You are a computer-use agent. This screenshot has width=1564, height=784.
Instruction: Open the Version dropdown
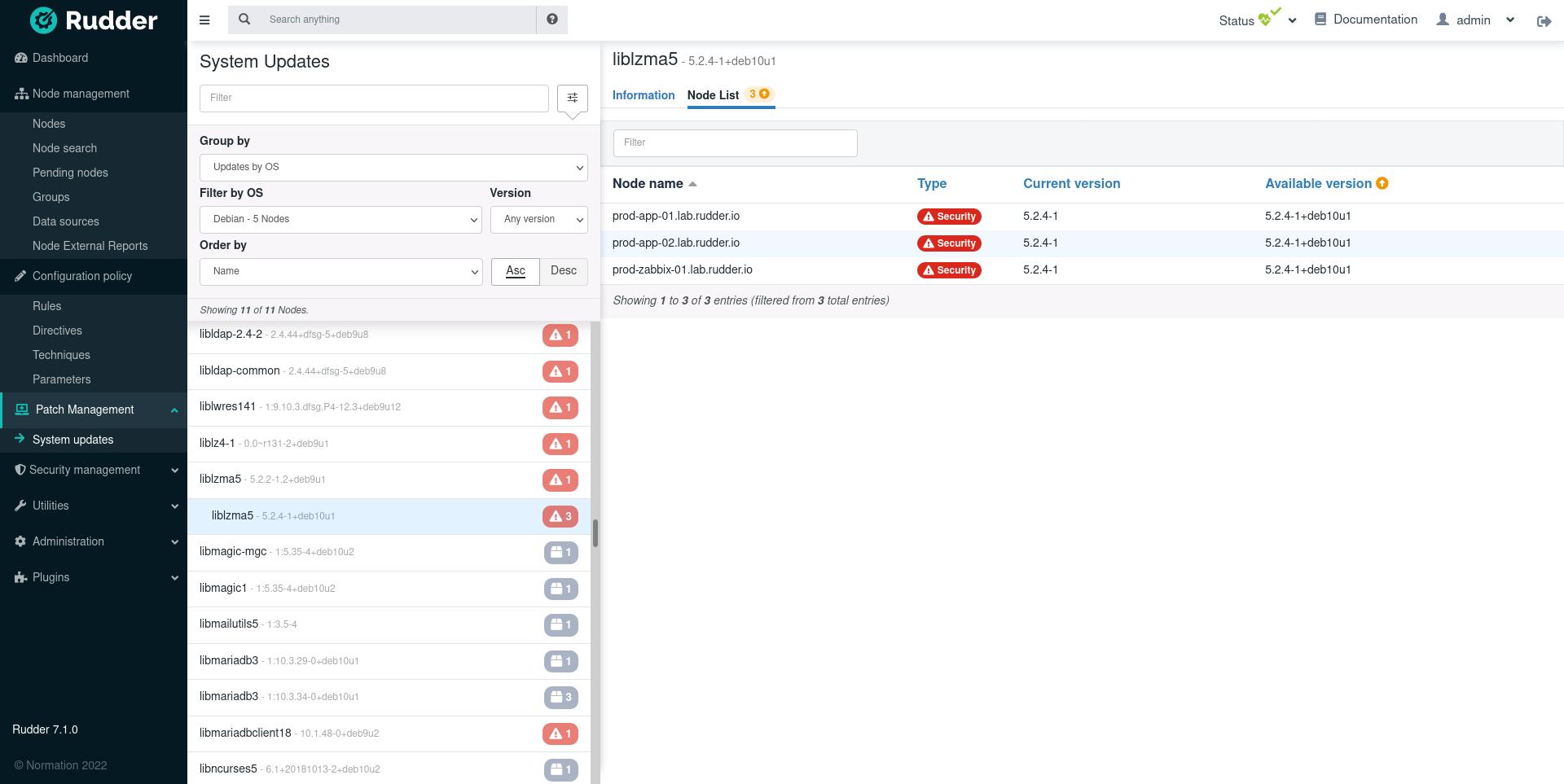pyautogui.click(x=538, y=219)
